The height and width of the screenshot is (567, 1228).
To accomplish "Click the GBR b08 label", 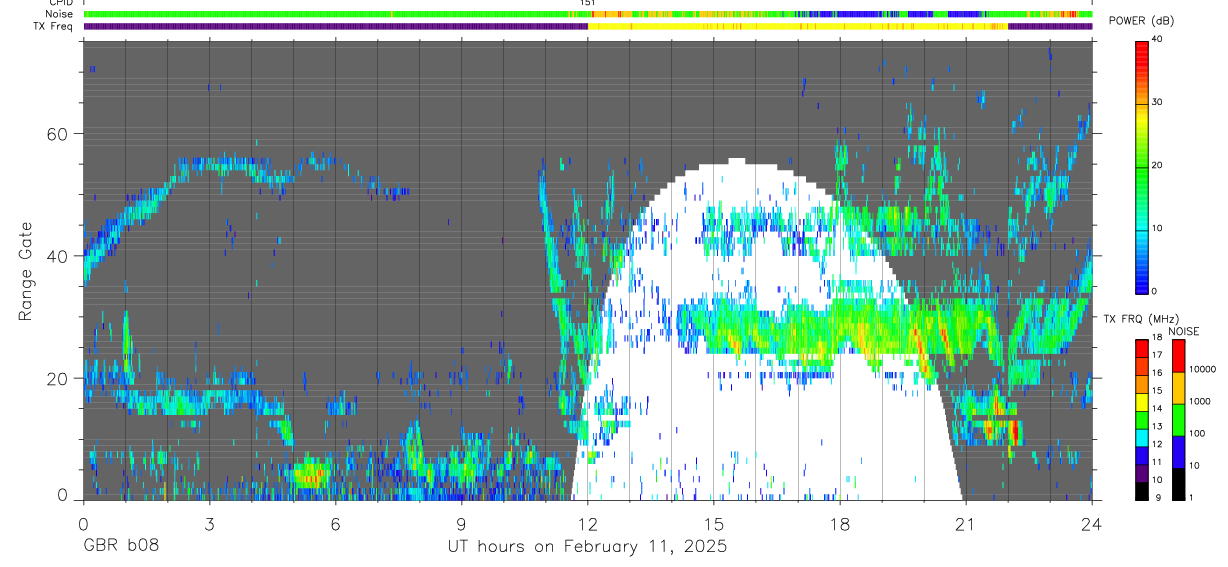I will pyautogui.click(x=120, y=547).
